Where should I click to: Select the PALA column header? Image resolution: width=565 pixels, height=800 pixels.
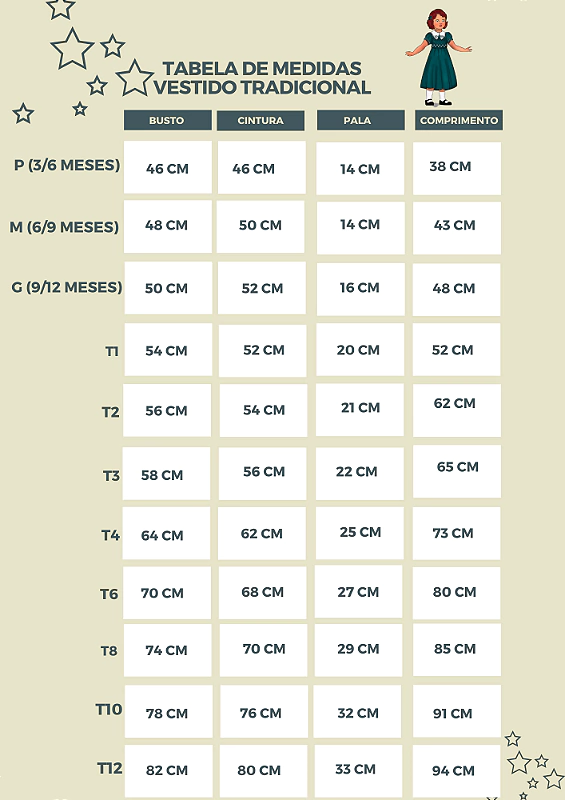coord(361,120)
